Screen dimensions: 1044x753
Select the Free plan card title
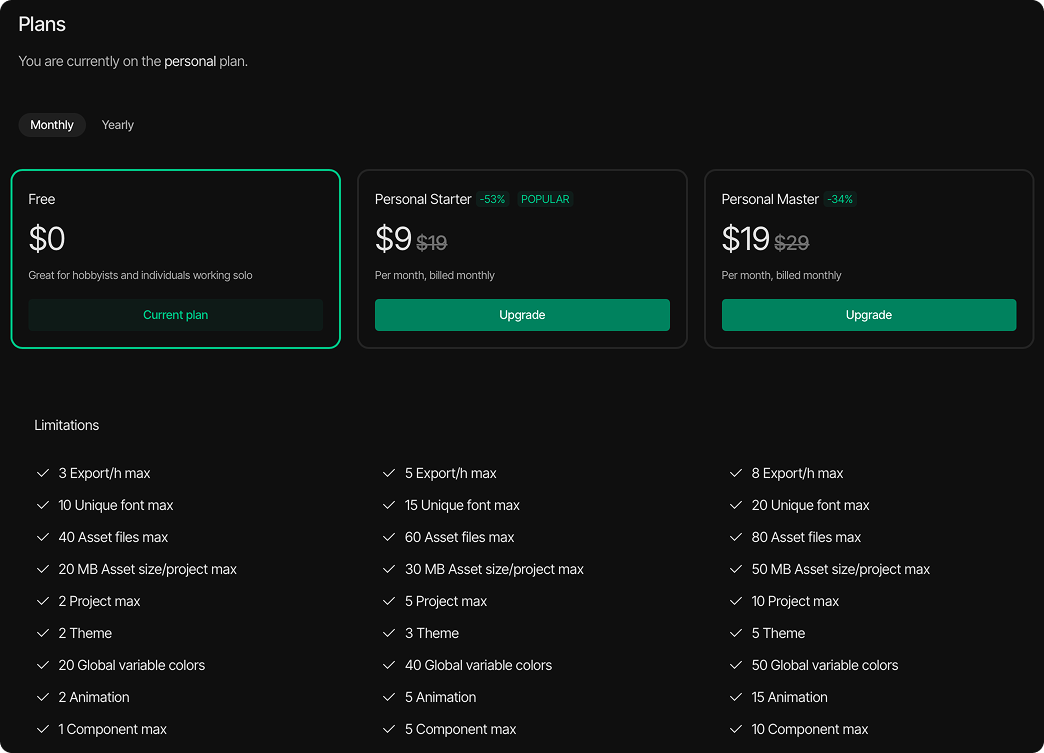[42, 199]
